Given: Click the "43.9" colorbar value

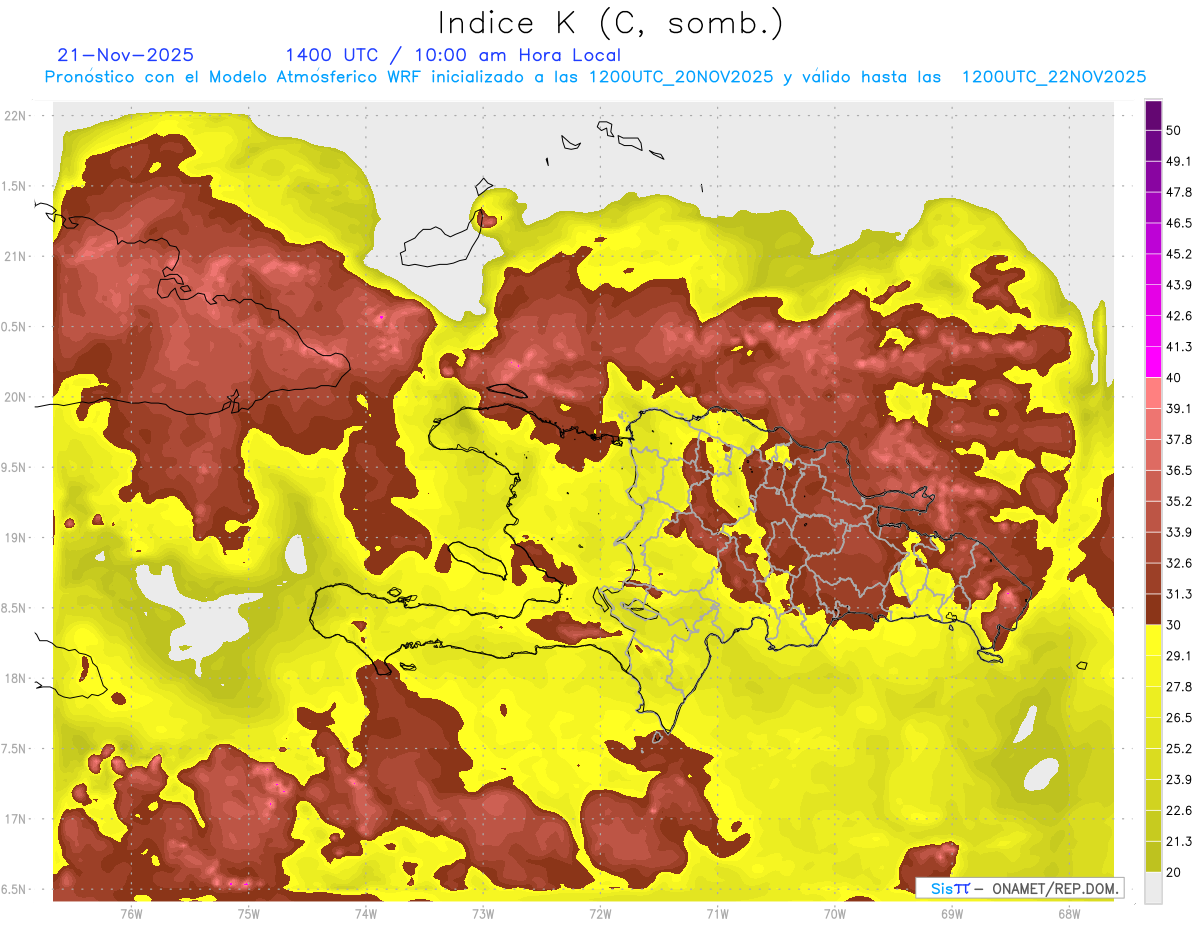Looking at the screenshot, I should [x=1179, y=286].
